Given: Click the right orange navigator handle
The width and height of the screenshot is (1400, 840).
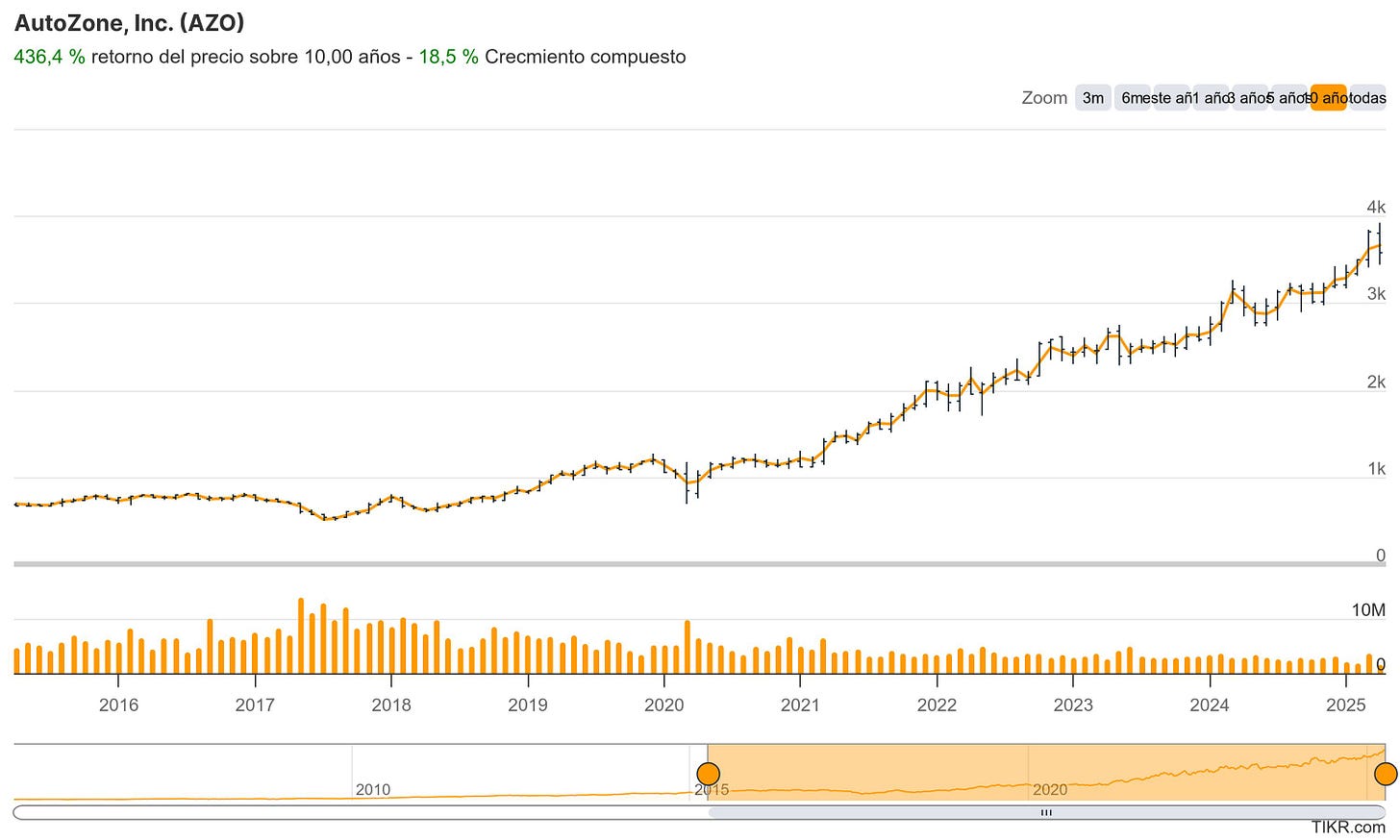Looking at the screenshot, I should [x=1386, y=774].
